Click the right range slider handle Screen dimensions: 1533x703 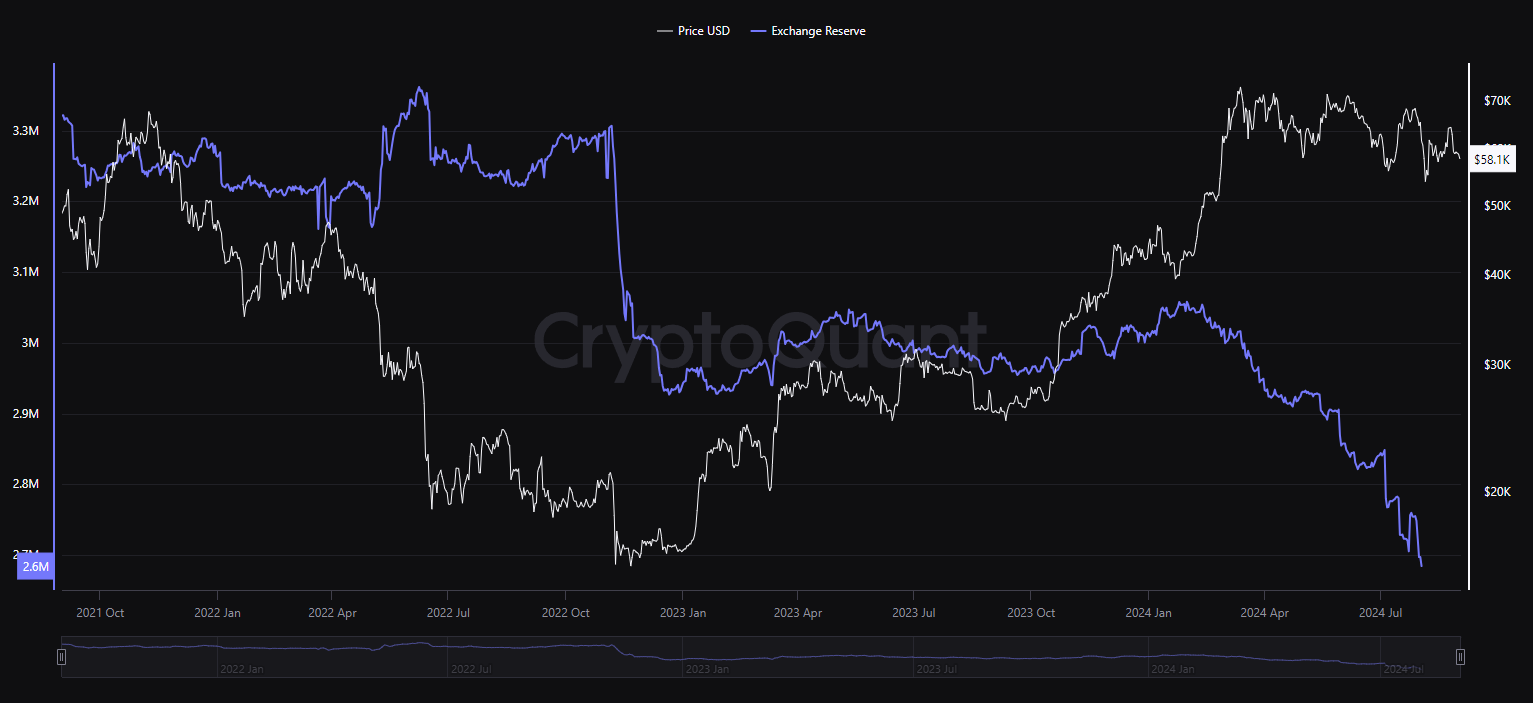pos(1460,657)
